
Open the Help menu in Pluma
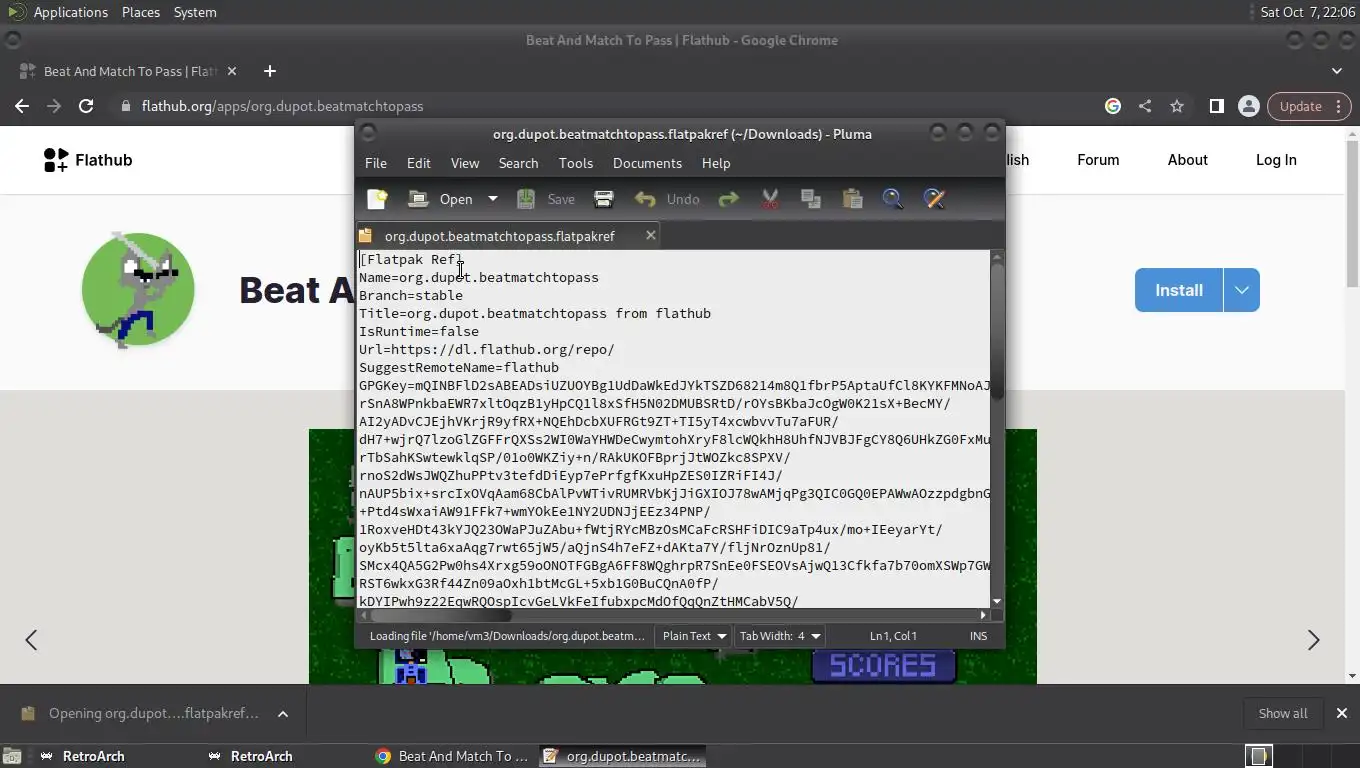tap(716, 163)
